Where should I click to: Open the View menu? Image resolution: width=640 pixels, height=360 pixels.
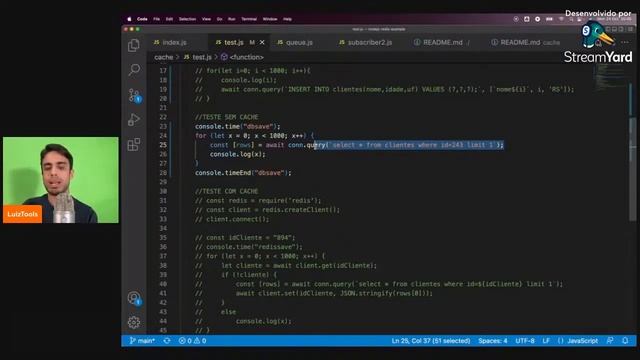pyautogui.click(x=207, y=19)
